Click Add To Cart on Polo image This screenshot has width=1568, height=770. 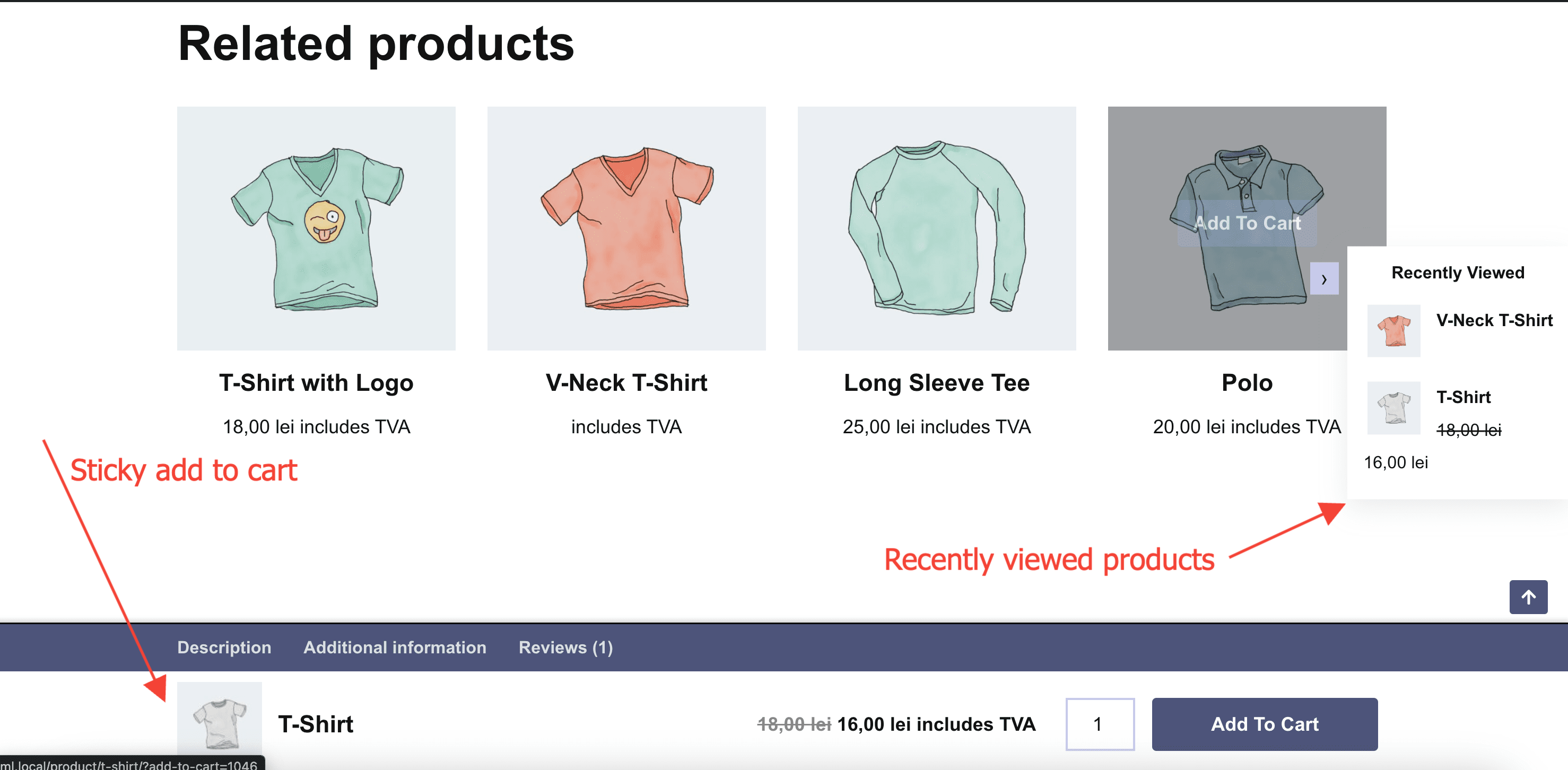pos(1247,223)
